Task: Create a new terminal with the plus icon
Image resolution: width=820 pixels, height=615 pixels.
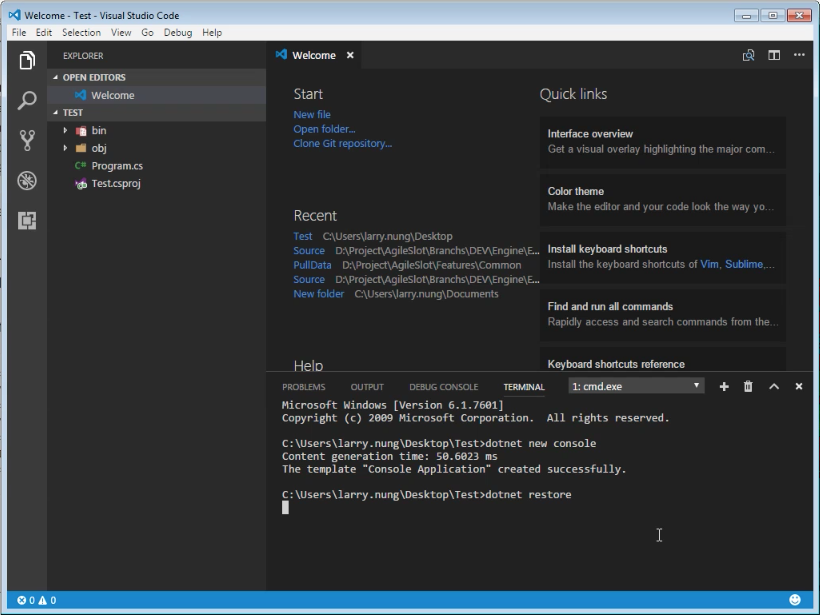Action: click(x=724, y=386)
